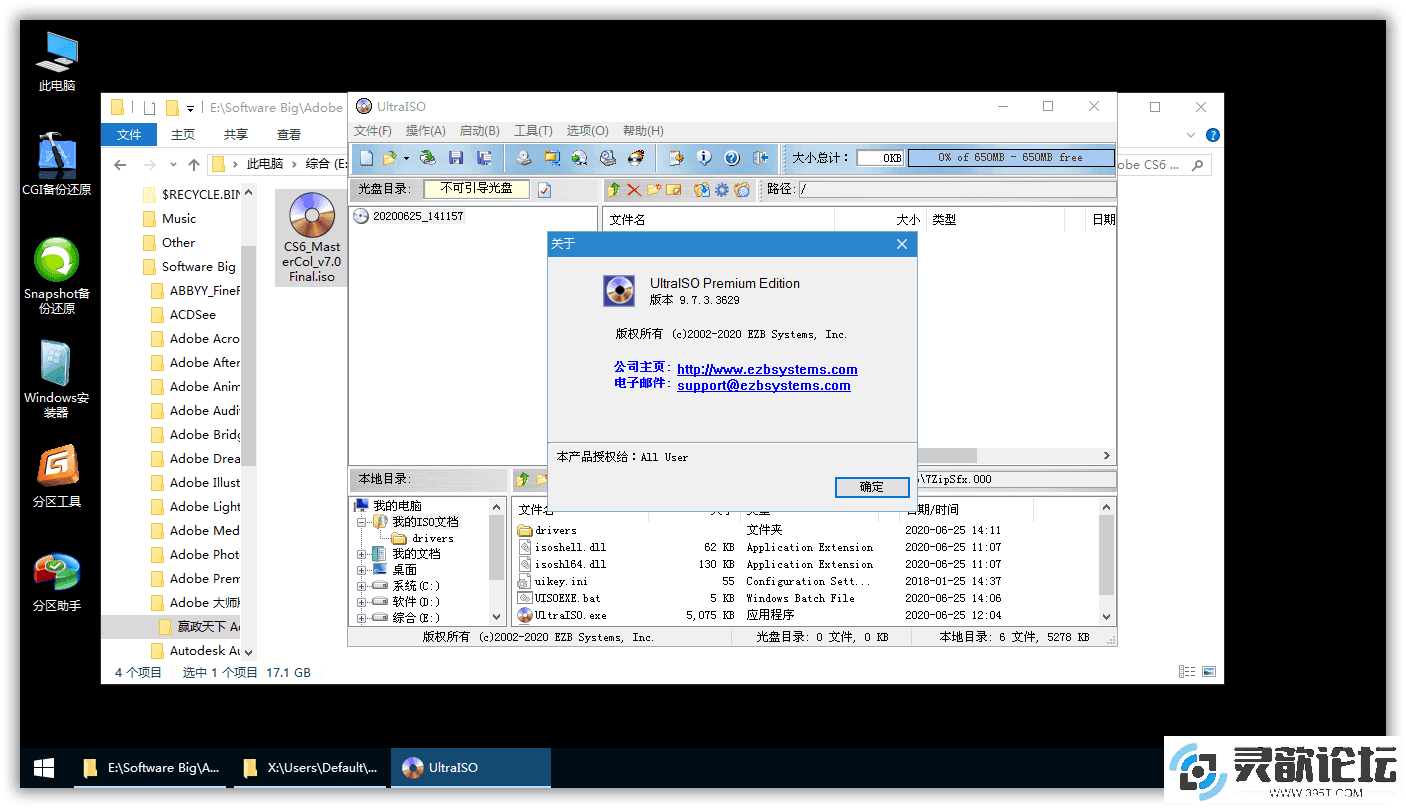Expand the 桌面 tree node
The height and width of the screenshot is (808, 1406).
click(x=362, y=570)
